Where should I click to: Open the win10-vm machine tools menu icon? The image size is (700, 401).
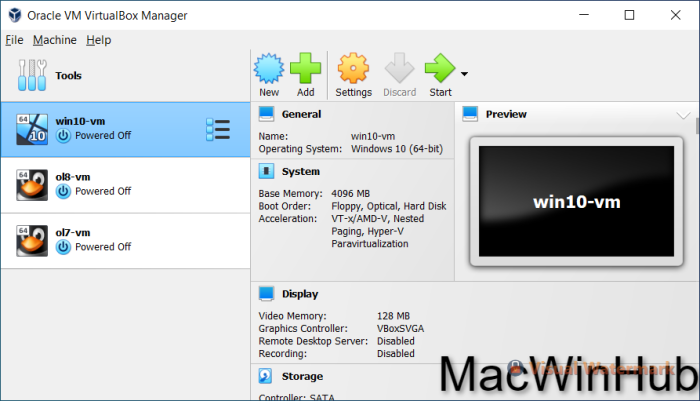(x=218, y=129)
